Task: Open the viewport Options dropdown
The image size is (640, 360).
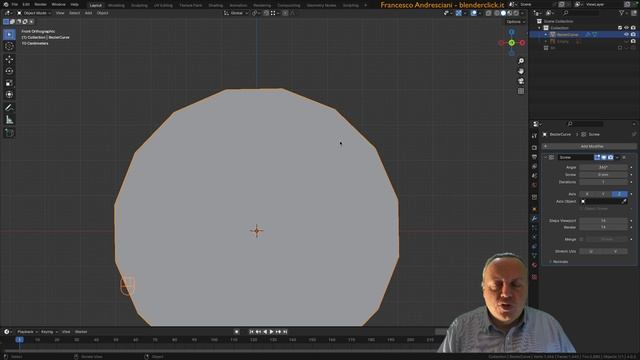Action: pyautogui.click(x=516, y=22)
